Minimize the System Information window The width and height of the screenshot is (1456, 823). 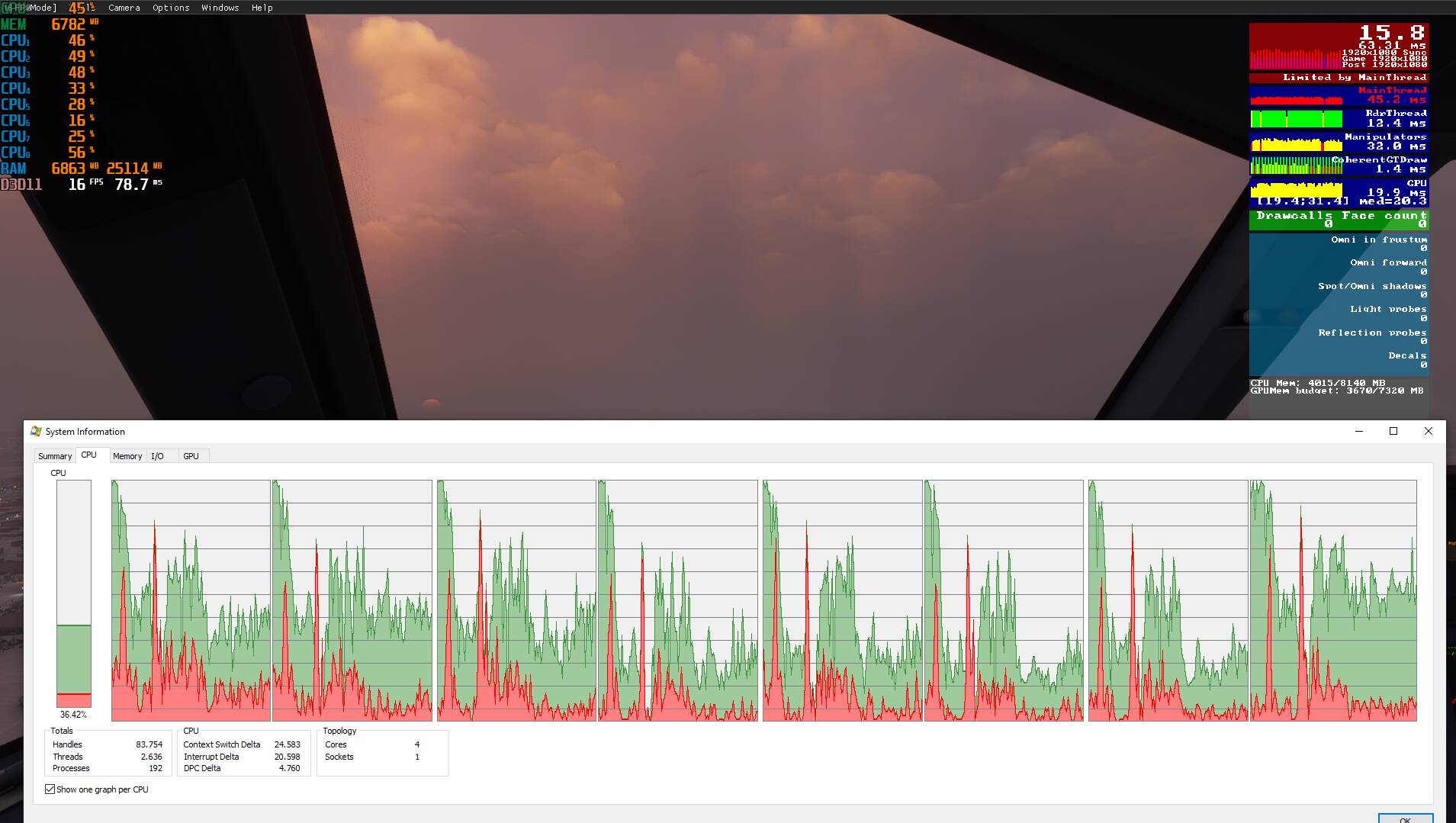point(1358,431)
